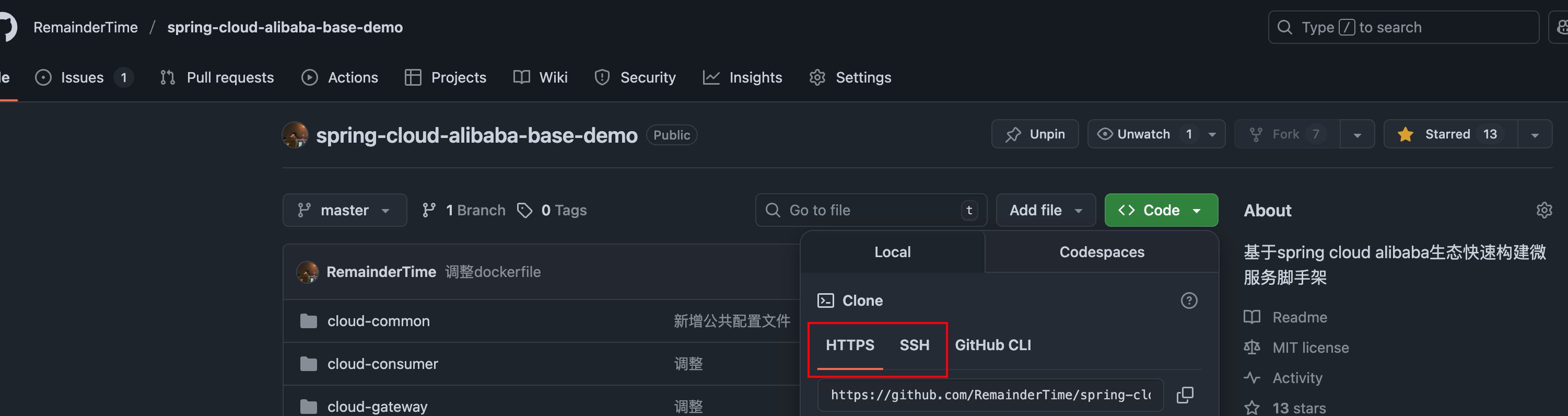Open the Projects tab
This screenshot has height=416, width=1568.
click(x=446, y=77)
